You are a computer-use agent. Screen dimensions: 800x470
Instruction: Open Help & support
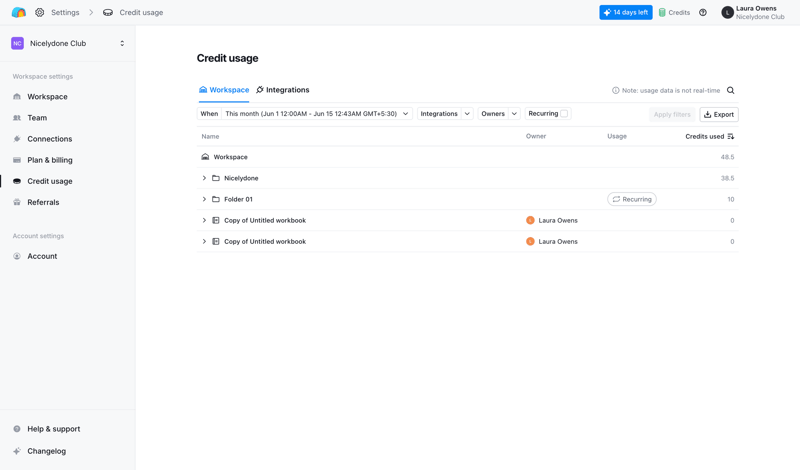(54, 429)
